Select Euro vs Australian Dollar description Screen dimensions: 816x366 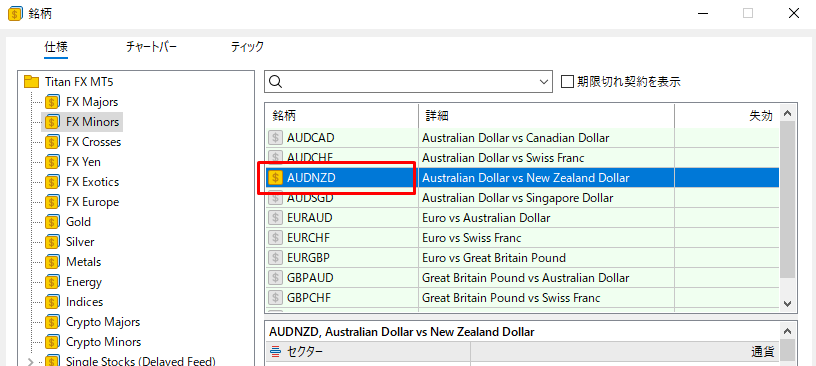tap(486, 218)
